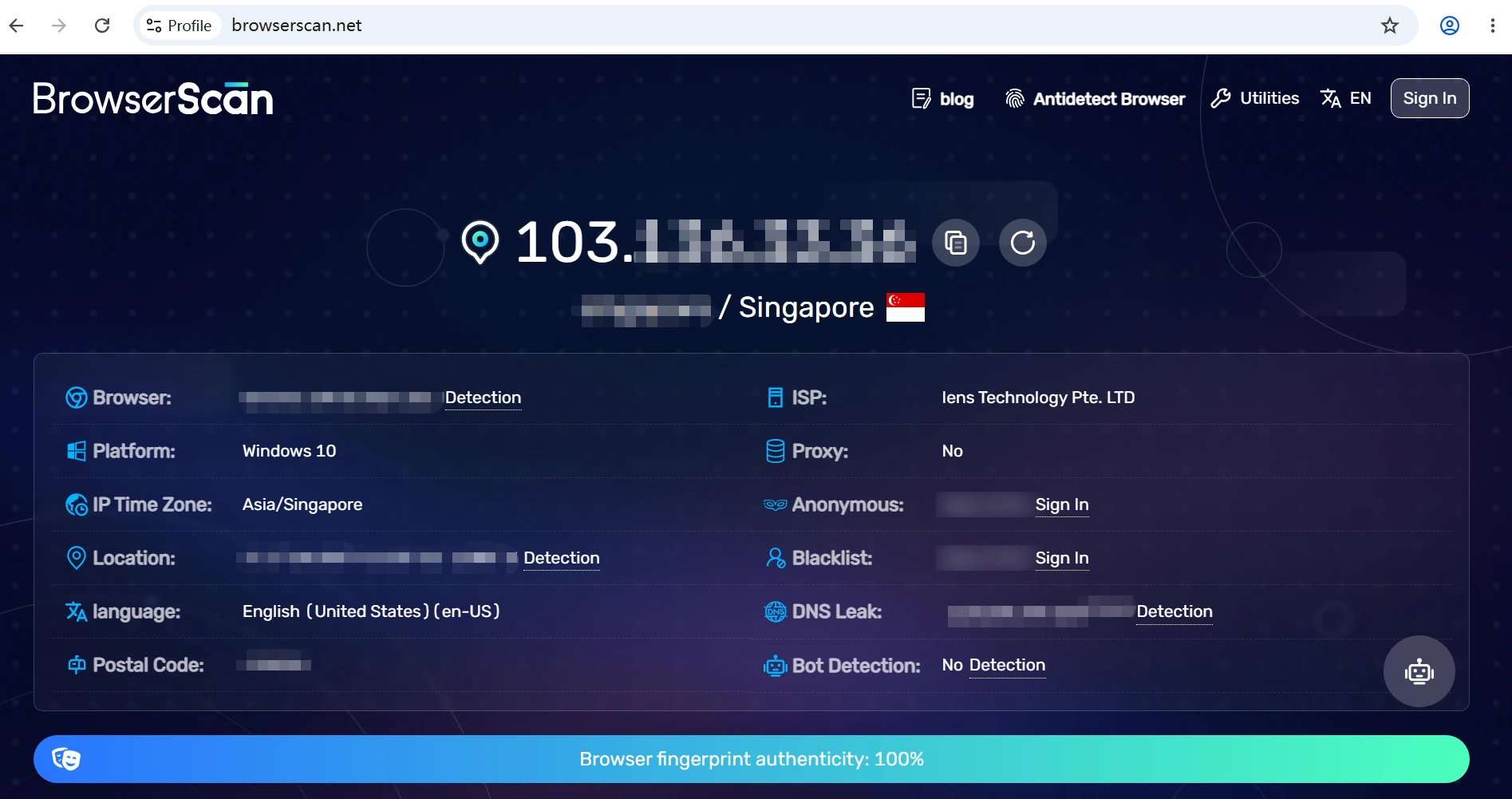Click the Platform Windows icon
Screen dimensions: 1512x799
coord(77,451)
